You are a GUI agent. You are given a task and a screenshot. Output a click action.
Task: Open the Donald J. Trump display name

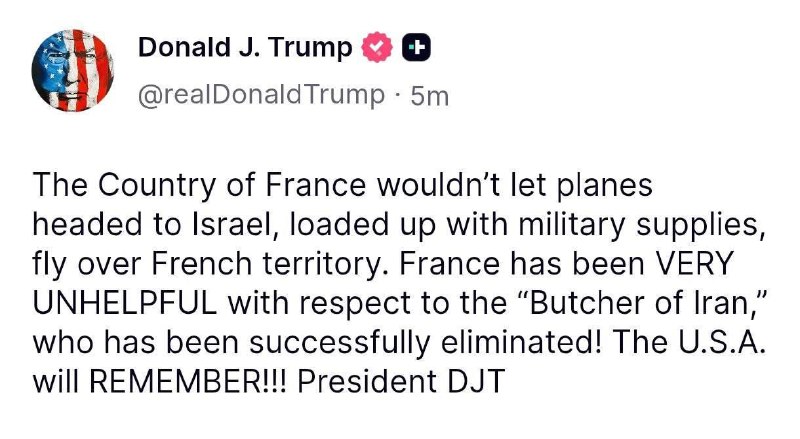pos(244,48)
